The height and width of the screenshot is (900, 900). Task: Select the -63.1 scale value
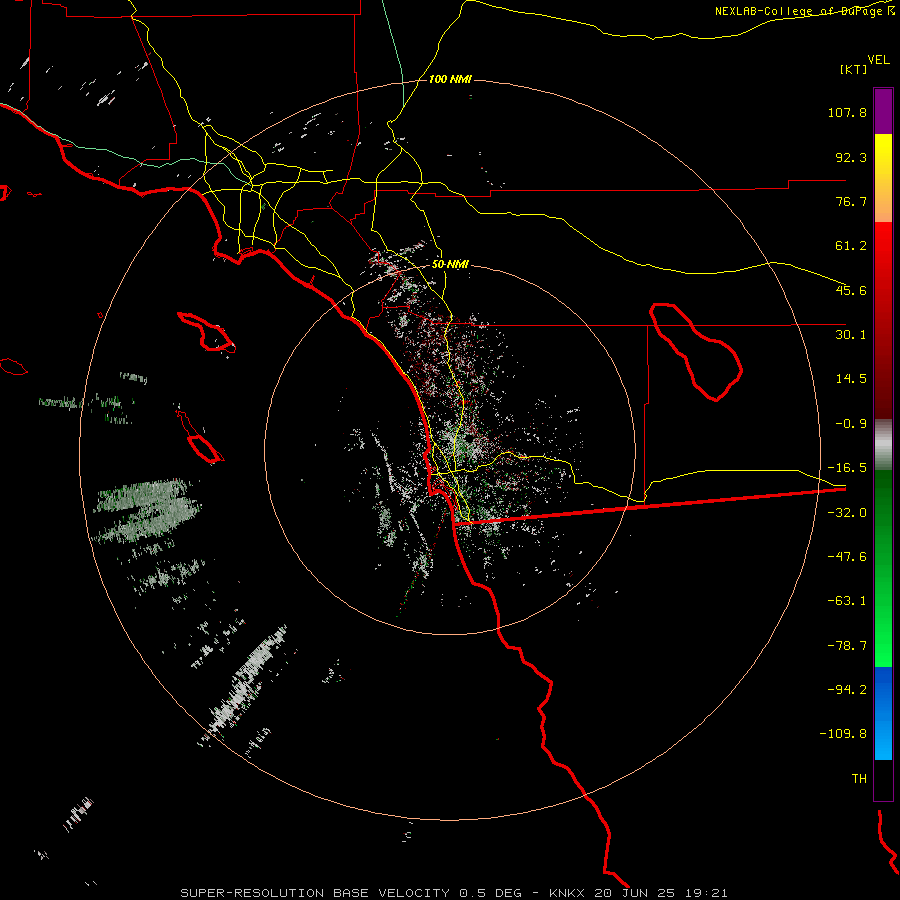847,601
